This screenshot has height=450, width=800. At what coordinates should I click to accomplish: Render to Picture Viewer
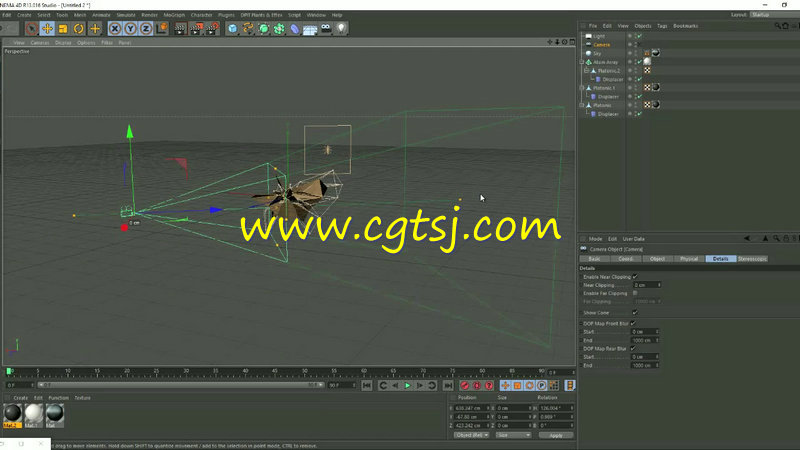click(196, 29)
